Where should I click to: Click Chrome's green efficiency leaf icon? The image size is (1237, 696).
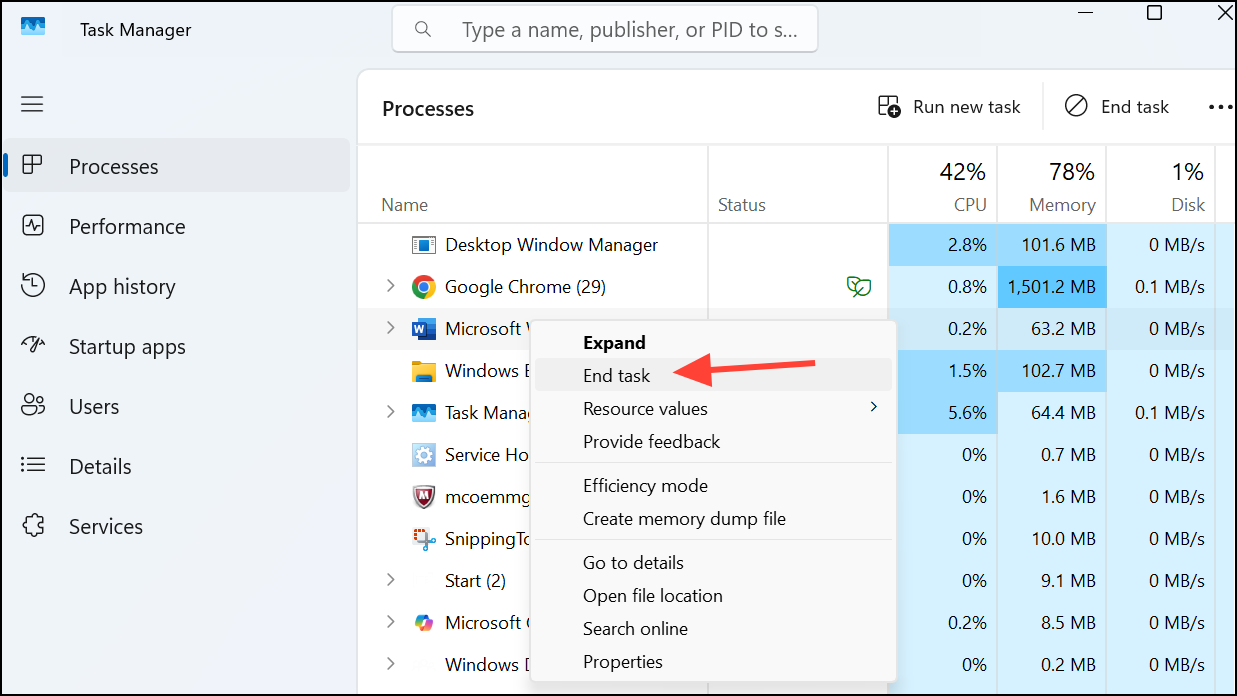tap(858, 287)
